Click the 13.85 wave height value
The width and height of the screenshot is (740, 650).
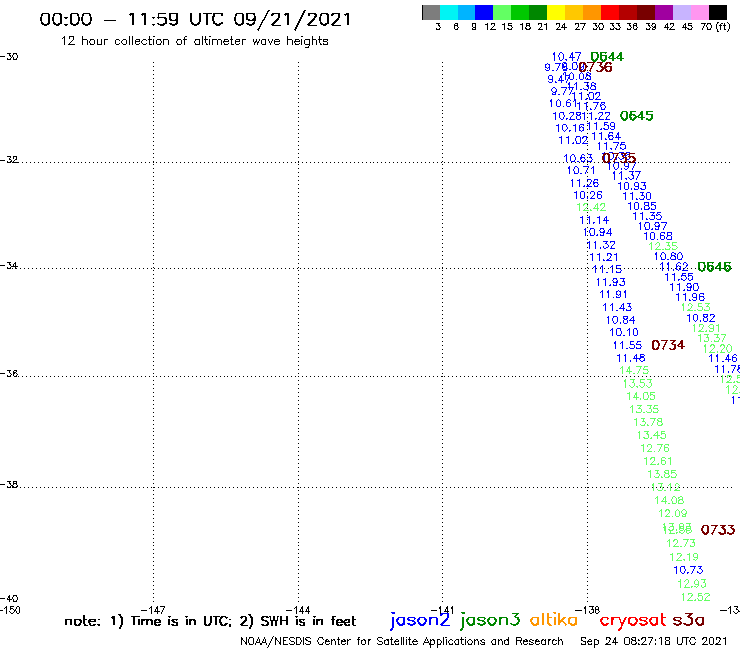662,474
